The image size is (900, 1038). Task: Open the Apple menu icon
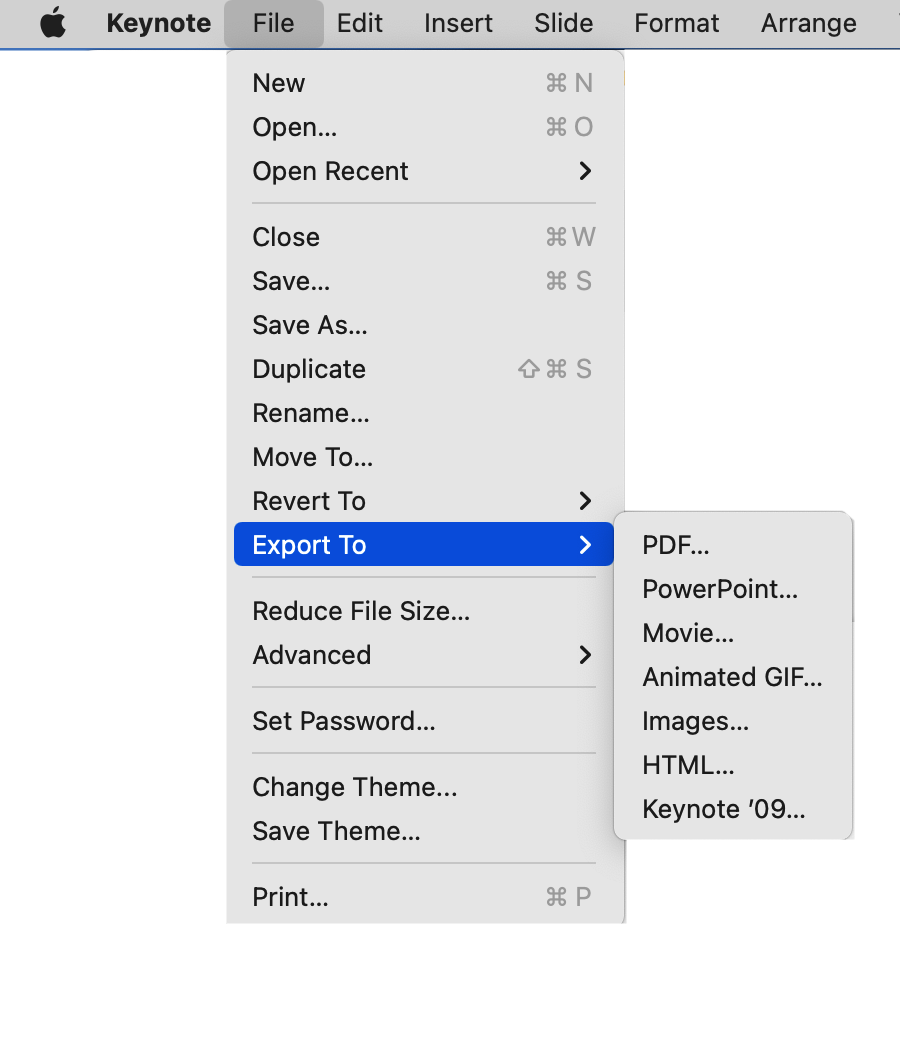(53, 23)
